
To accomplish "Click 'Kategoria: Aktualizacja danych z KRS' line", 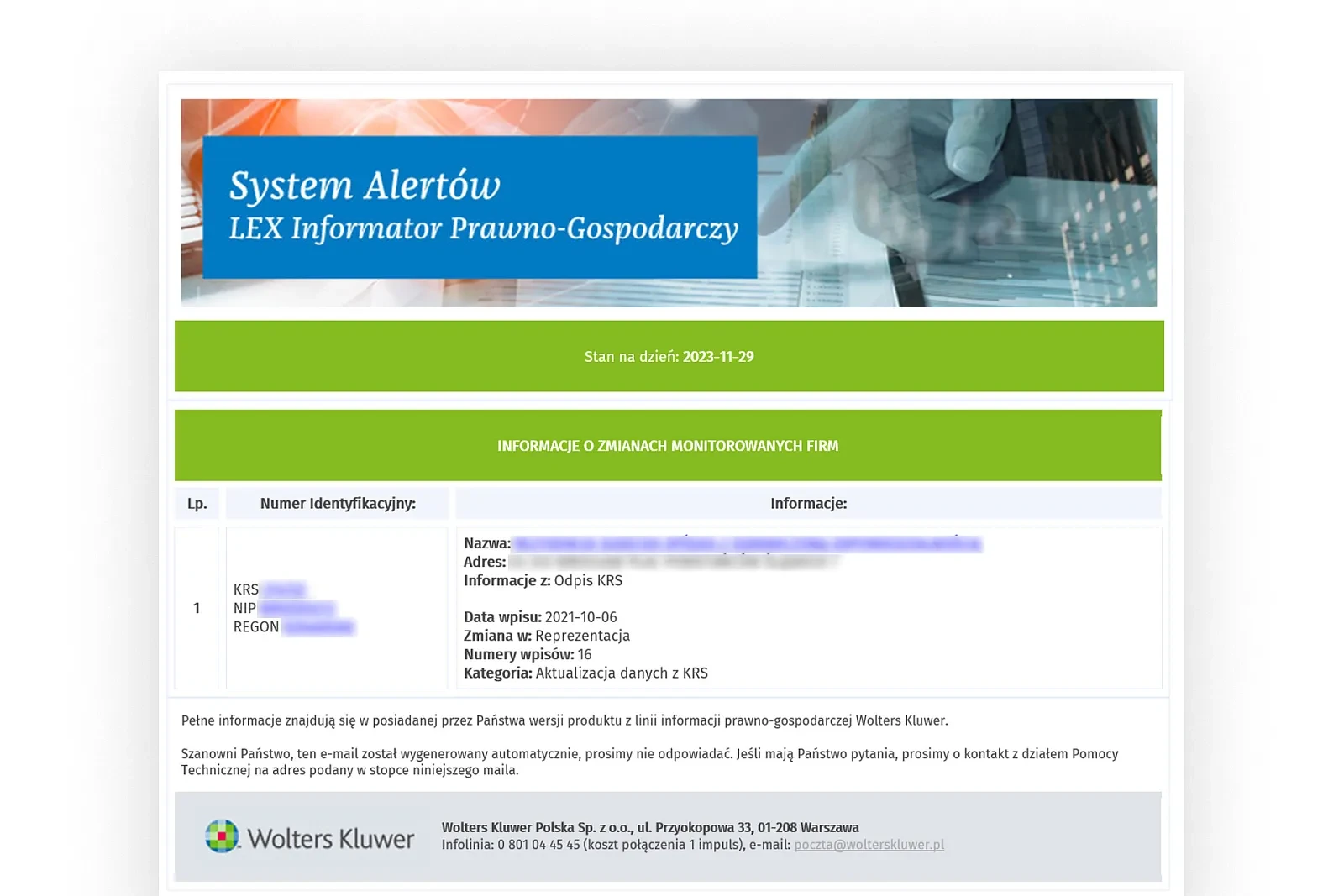I will [x=585, y=673].
